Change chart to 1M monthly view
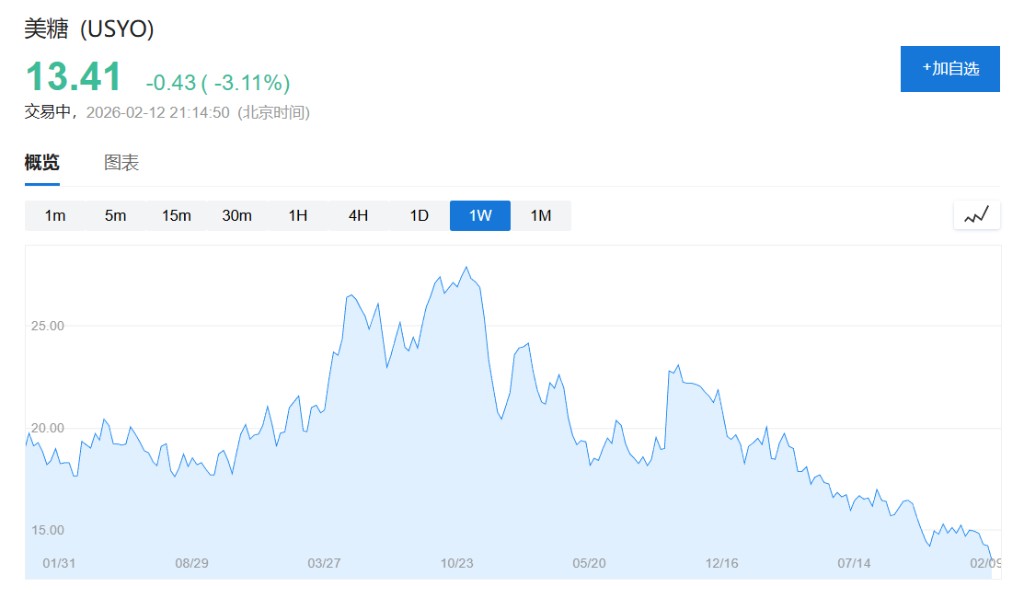 pos(541,216)
